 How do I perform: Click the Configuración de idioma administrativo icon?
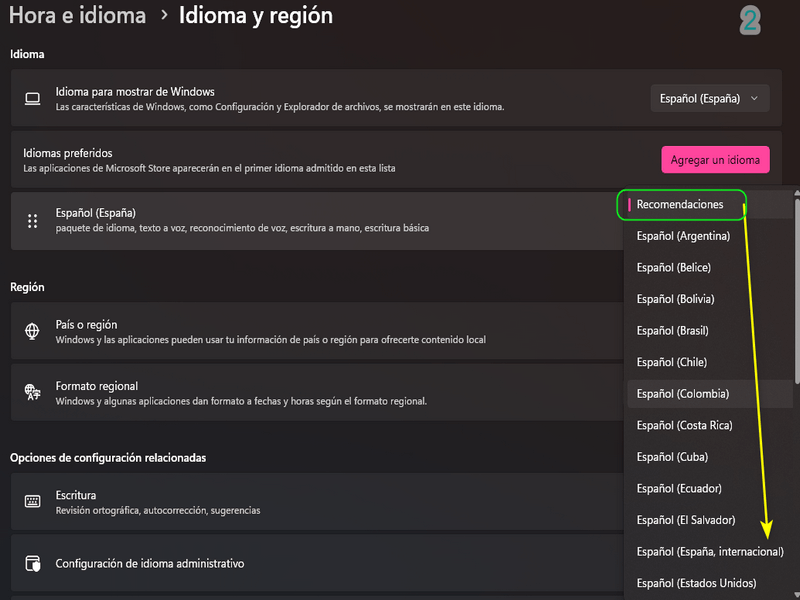[32, 564]
